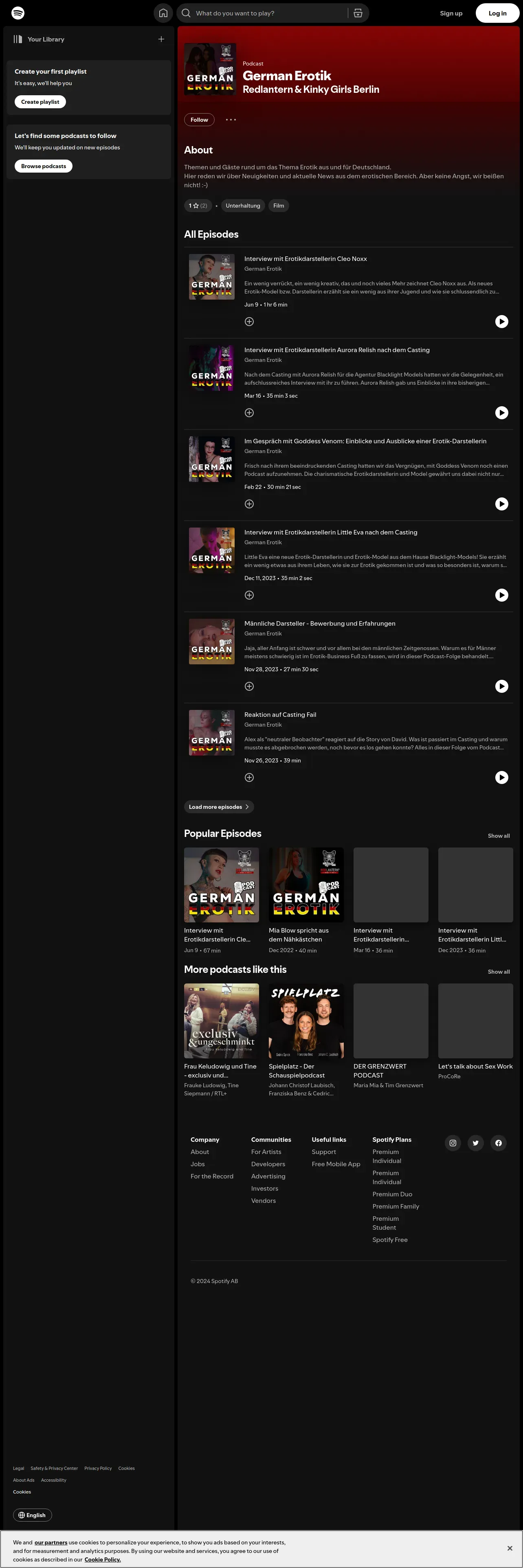Show all More podcasts like this
Screen dimensions: 523x1568
pos(499,972)
